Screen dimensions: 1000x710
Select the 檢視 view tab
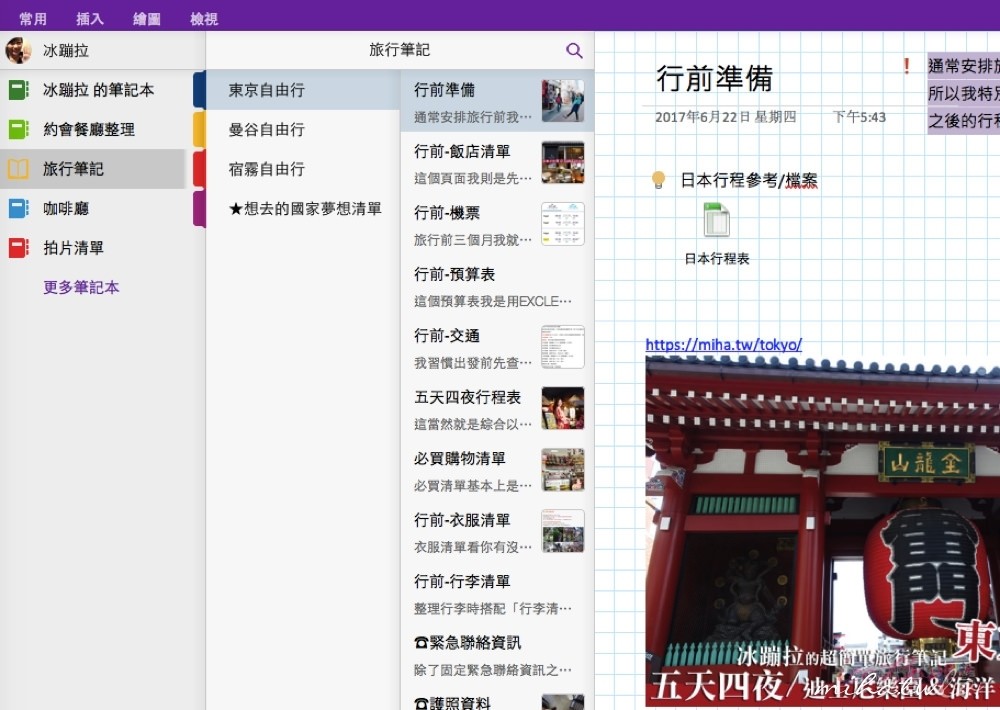click(203, 17)
